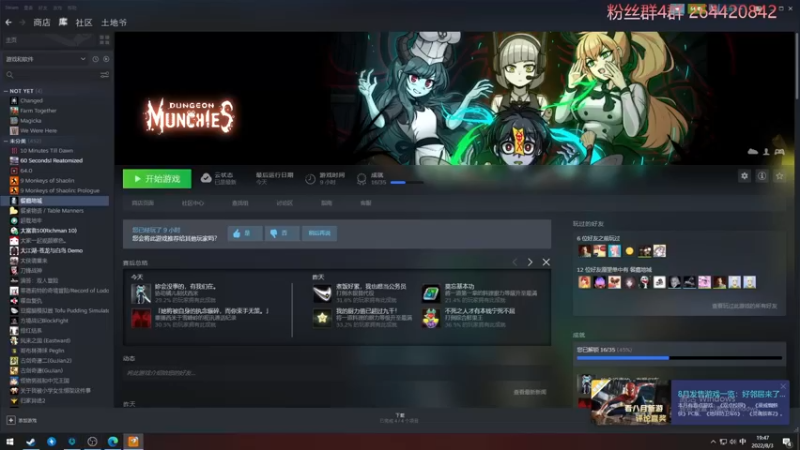Viewport: 800px width, 450px height.
Task: Open the 库 library menu
Action: [x=63, y=22]
